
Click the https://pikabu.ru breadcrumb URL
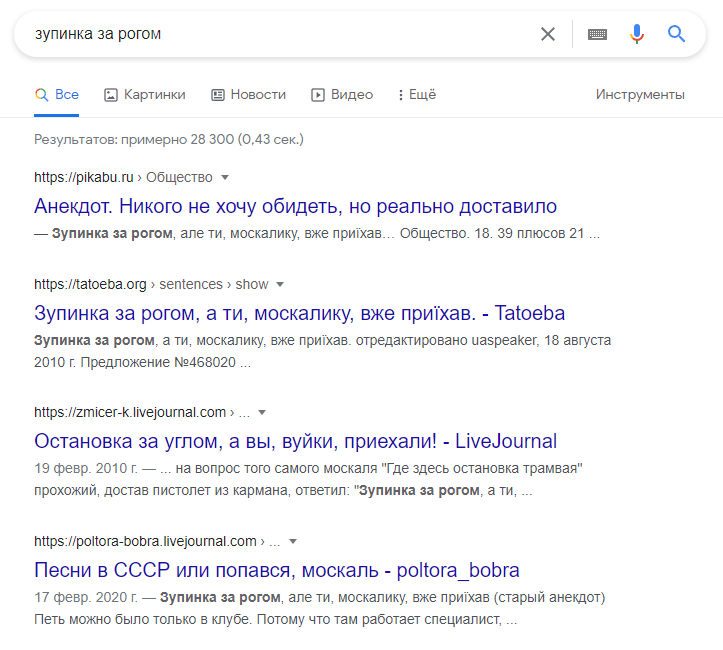(84, 177)
